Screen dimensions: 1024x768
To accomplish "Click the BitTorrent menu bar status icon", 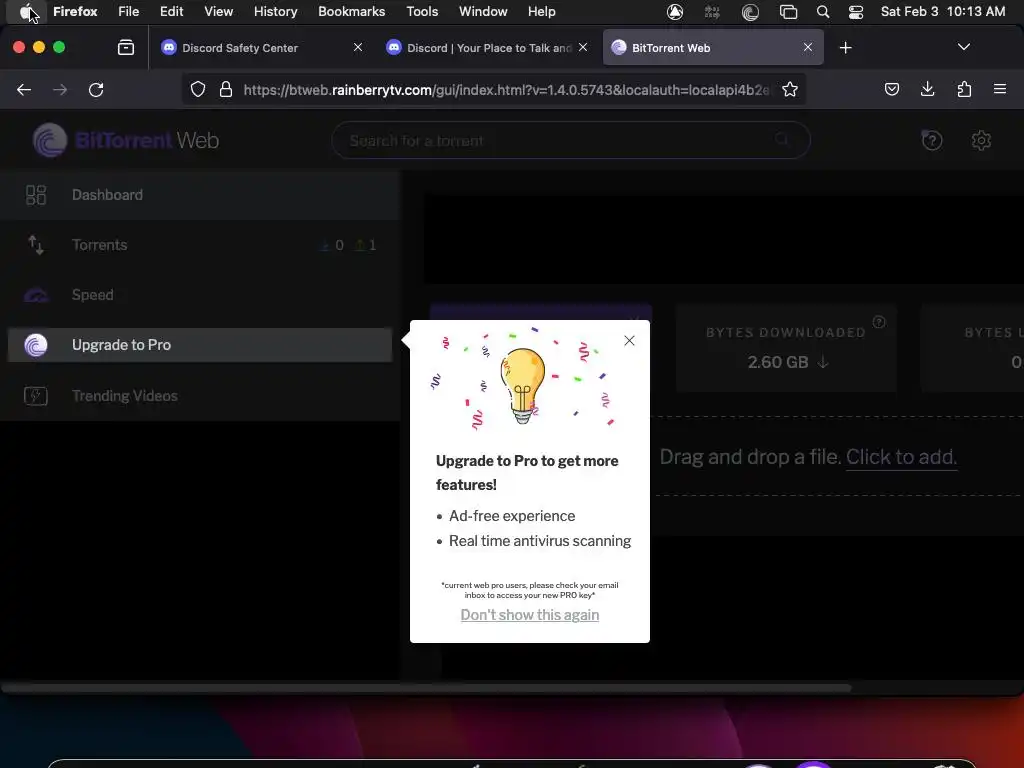I will pyautogui.click(x=750, y=12).
